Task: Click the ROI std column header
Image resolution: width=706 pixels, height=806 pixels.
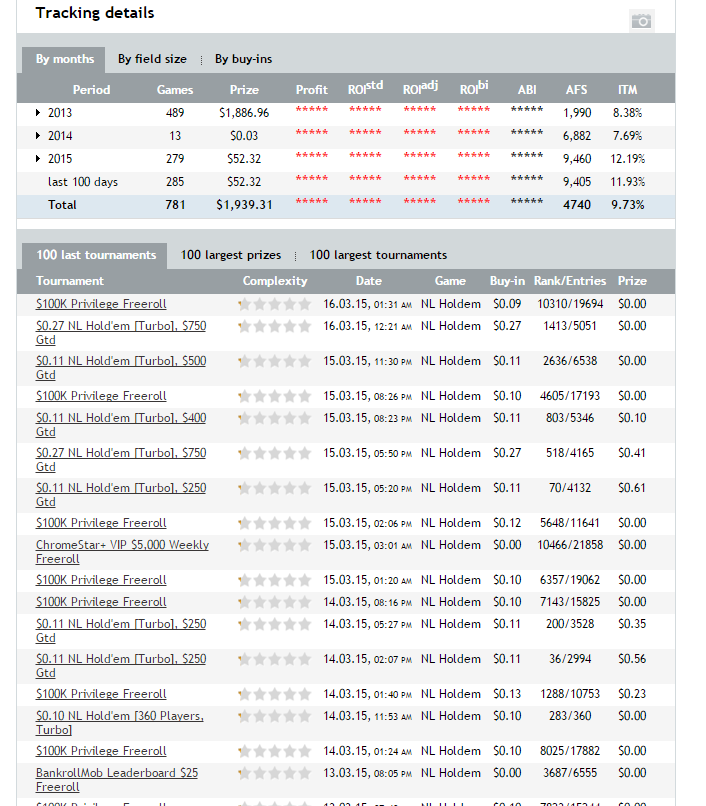Action: (x=365, y=88)
